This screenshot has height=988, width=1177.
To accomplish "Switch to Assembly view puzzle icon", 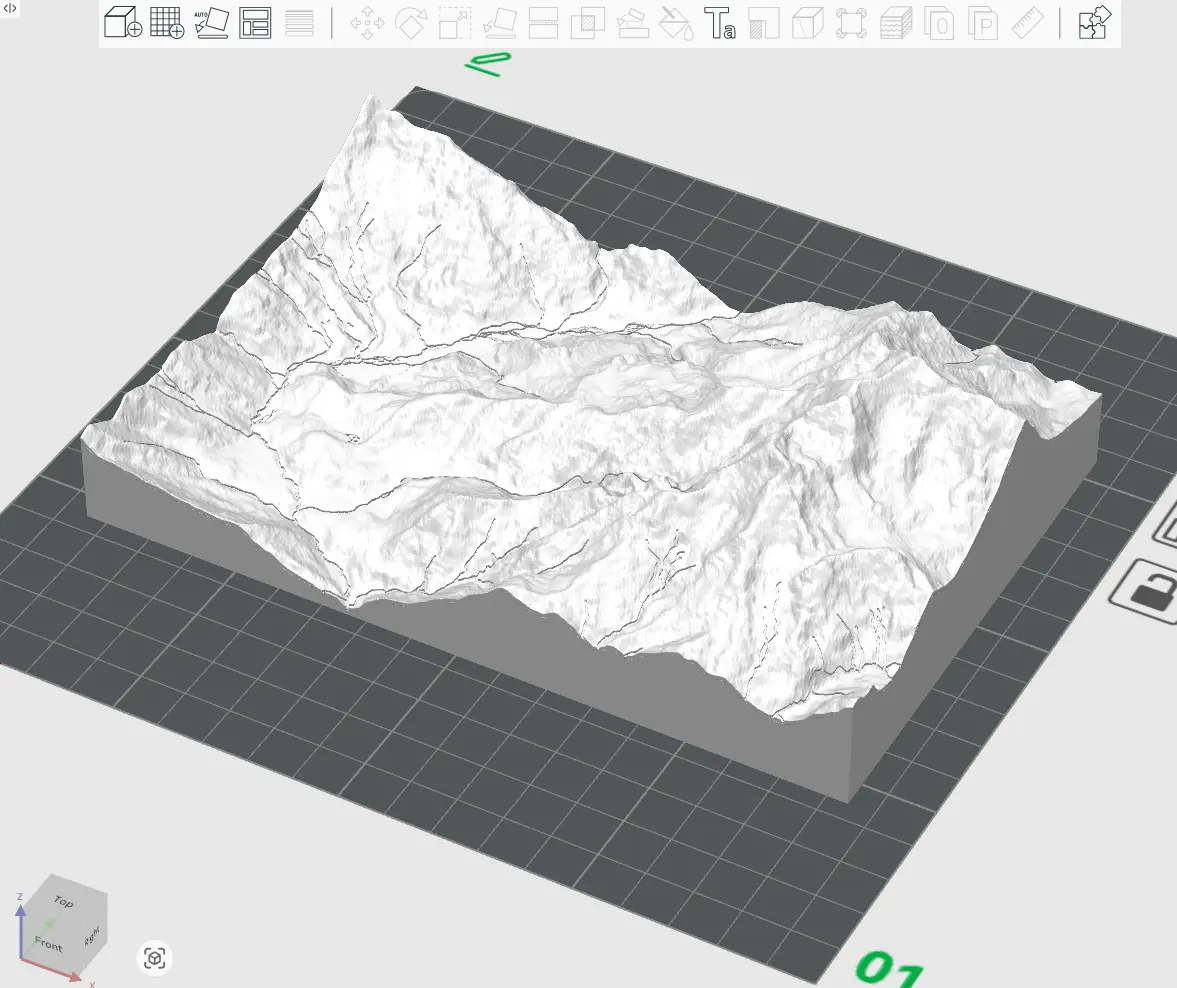I will (x=1095, y=23).
